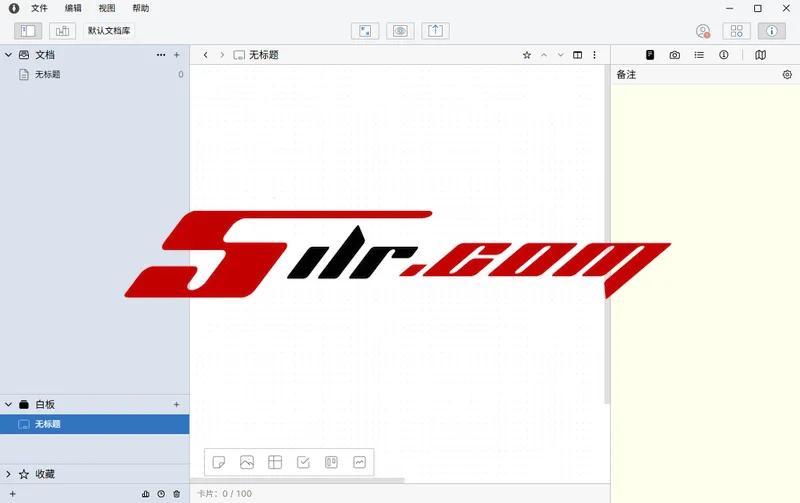Open the 视图 menu
Screen dimensions: 800x503
(107, 8)
